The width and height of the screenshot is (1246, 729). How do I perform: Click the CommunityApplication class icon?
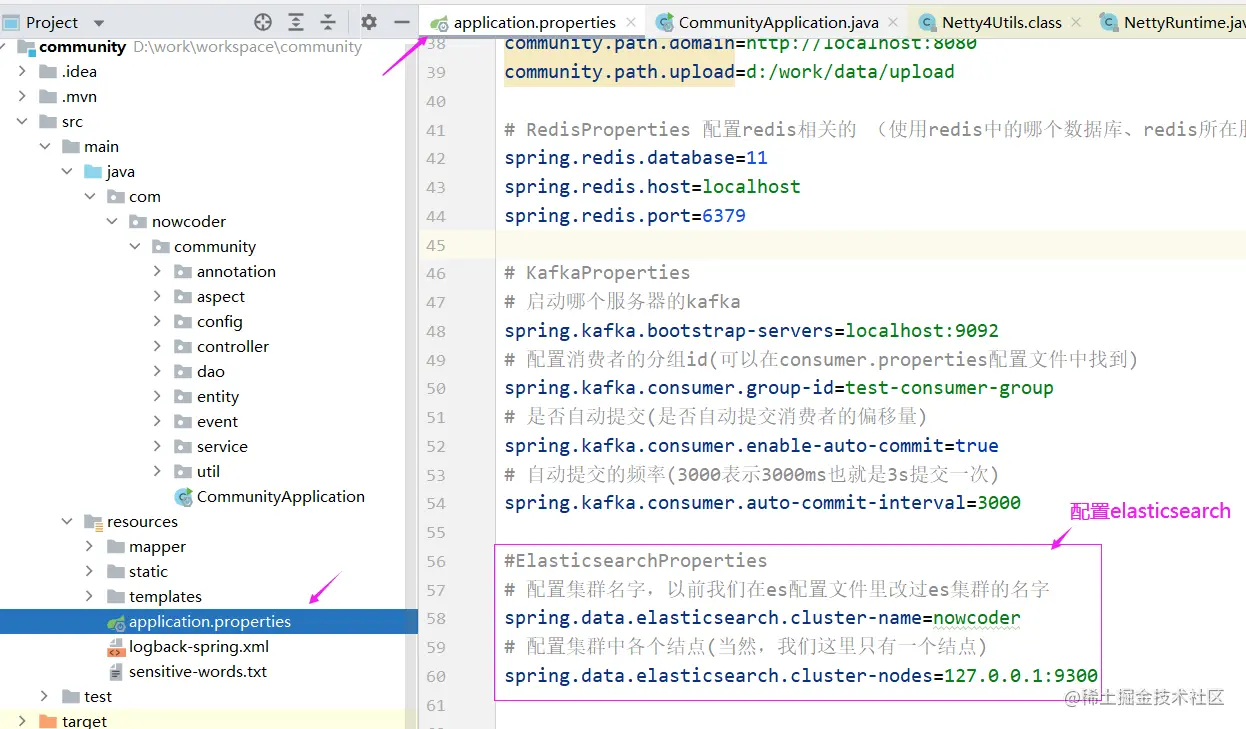point(183,497)
